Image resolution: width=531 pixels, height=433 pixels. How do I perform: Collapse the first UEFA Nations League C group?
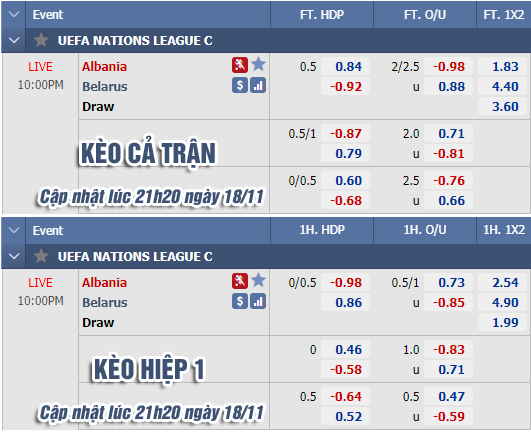tap(14, 40)
